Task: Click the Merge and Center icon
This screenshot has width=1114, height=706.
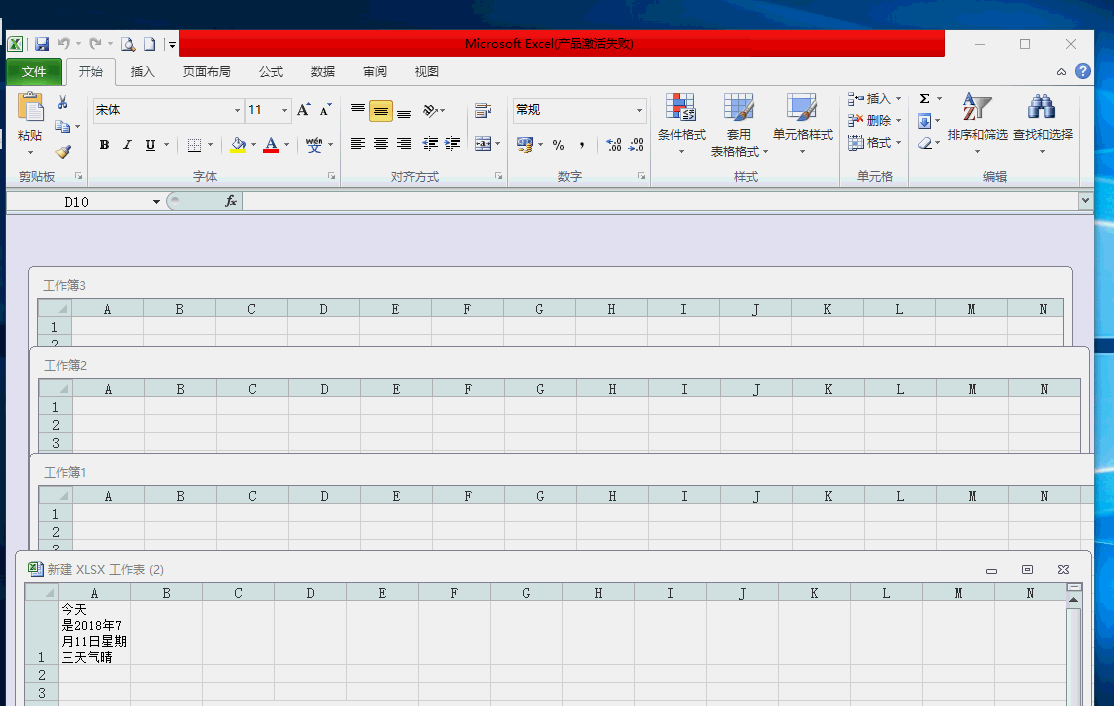Action: (483, 143)
